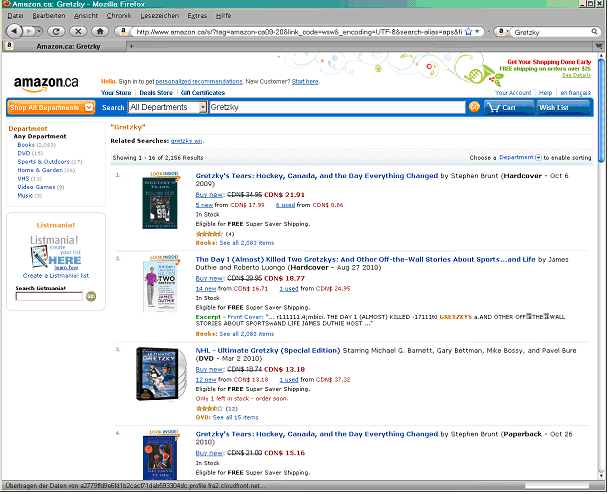Filter by DVD department
The height and width of the screenshot is (494, 609).
24,153
